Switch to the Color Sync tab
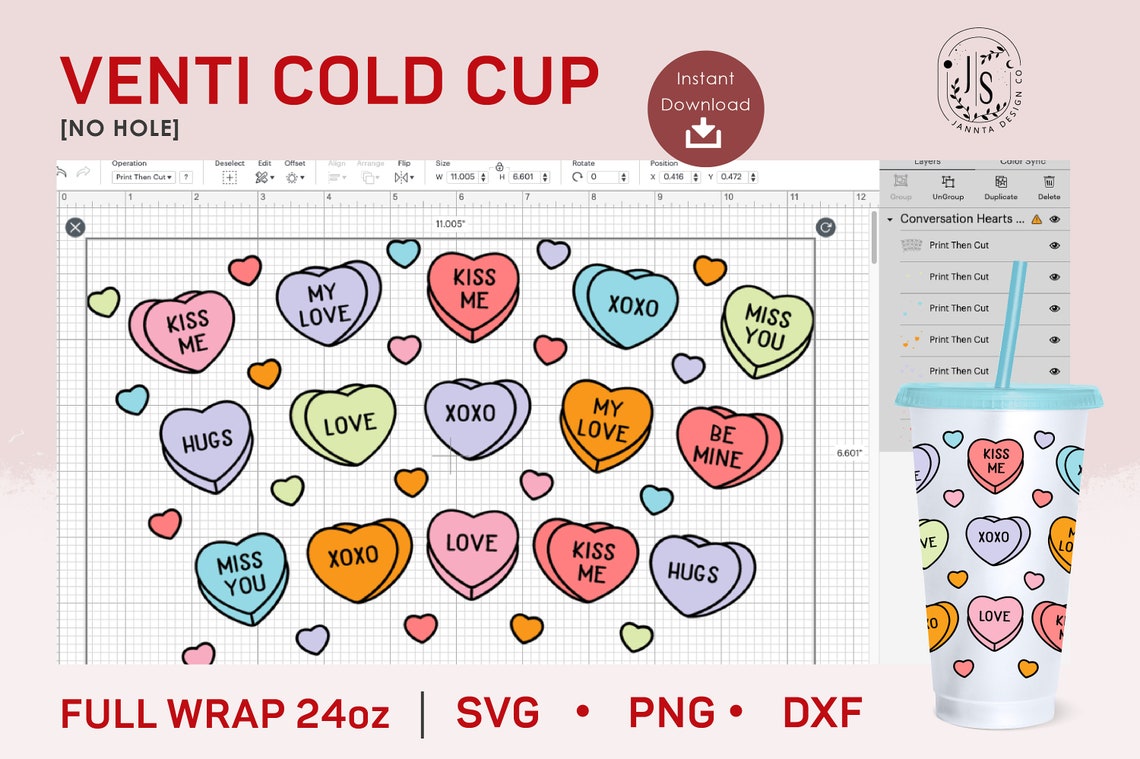 tap(1024, 161)
